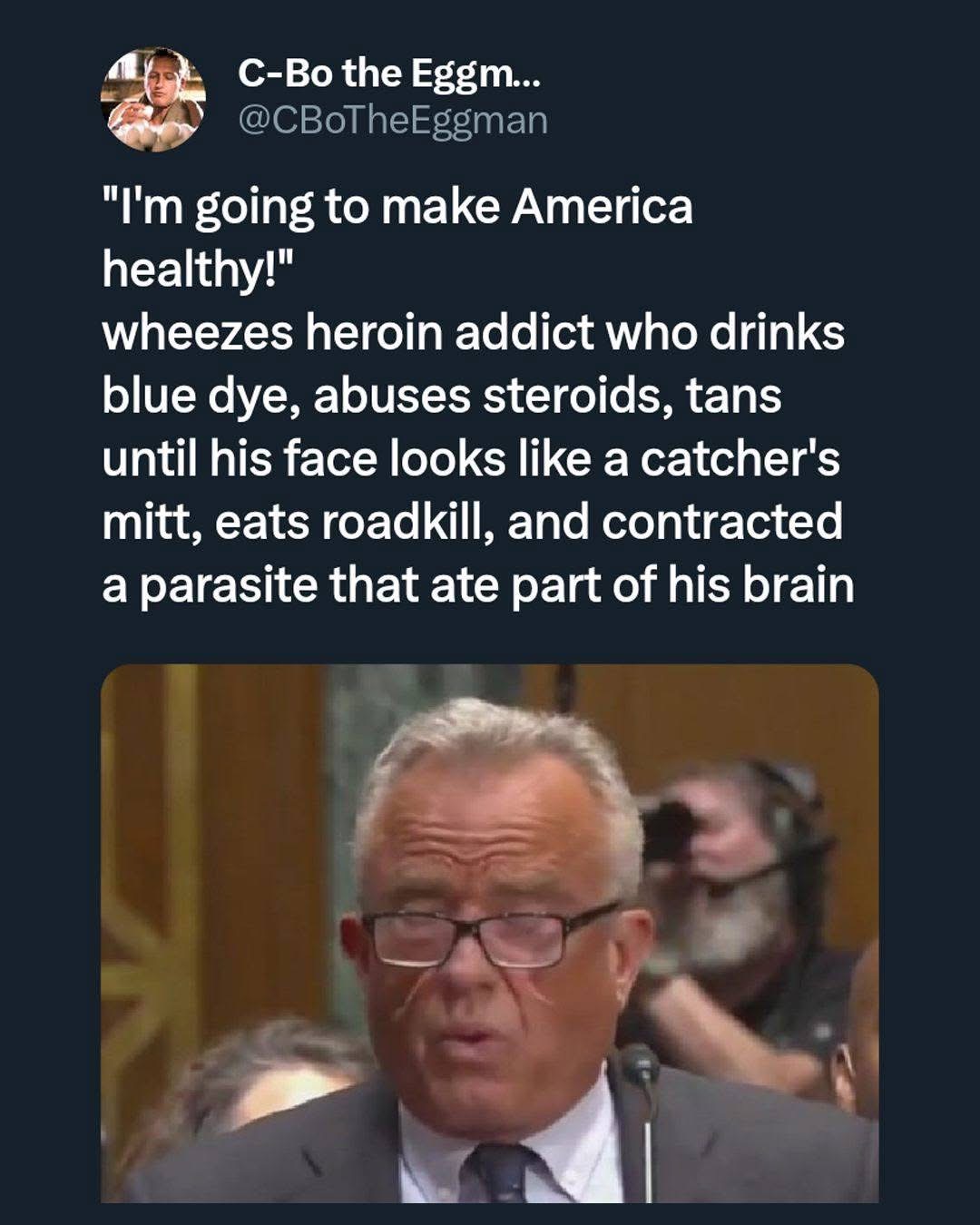Click the eyeglasses on the man's face
The width and height of the screenshot is (980, 1225).
pos(490,935)
